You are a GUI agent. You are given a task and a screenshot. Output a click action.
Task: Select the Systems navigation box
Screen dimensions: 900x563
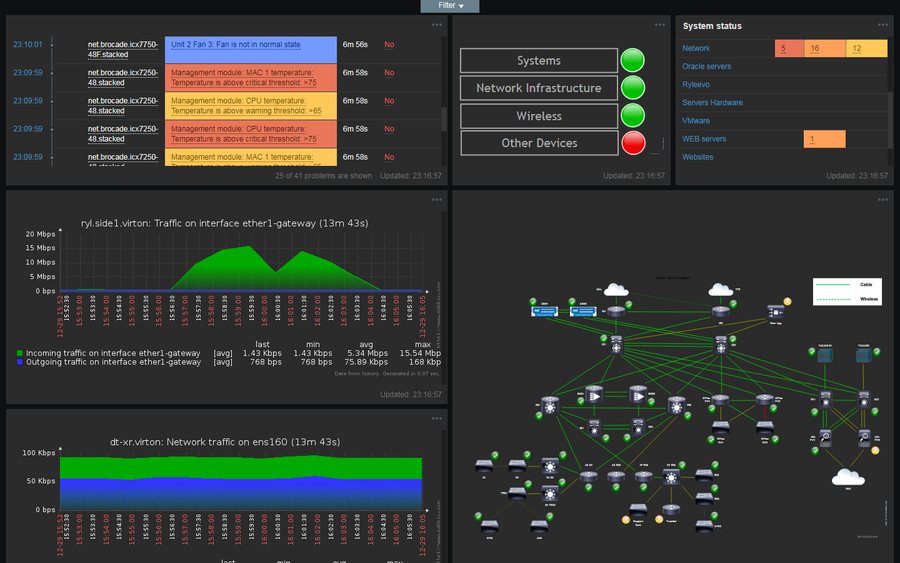coord(538,60)
